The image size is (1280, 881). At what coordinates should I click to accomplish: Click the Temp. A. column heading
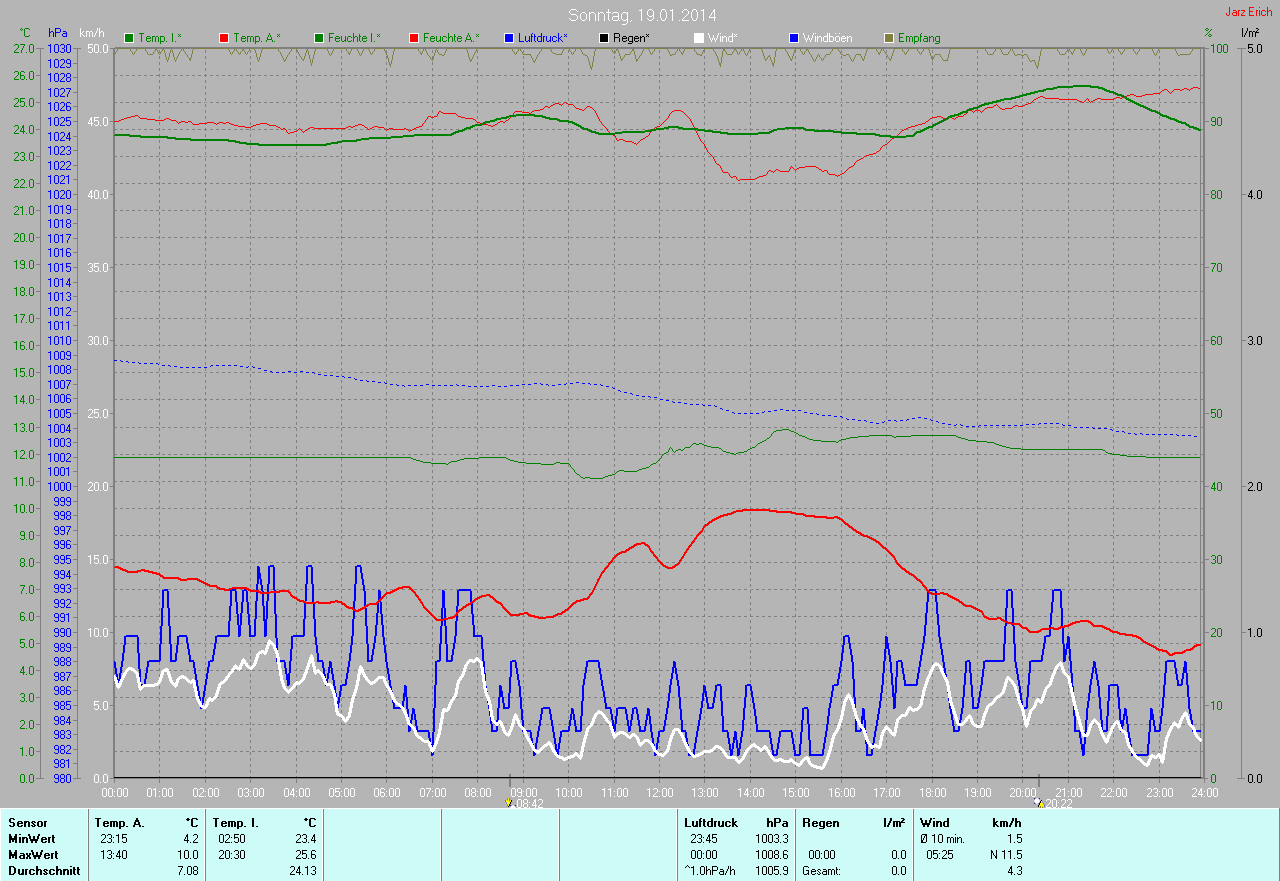coord(119,823)
